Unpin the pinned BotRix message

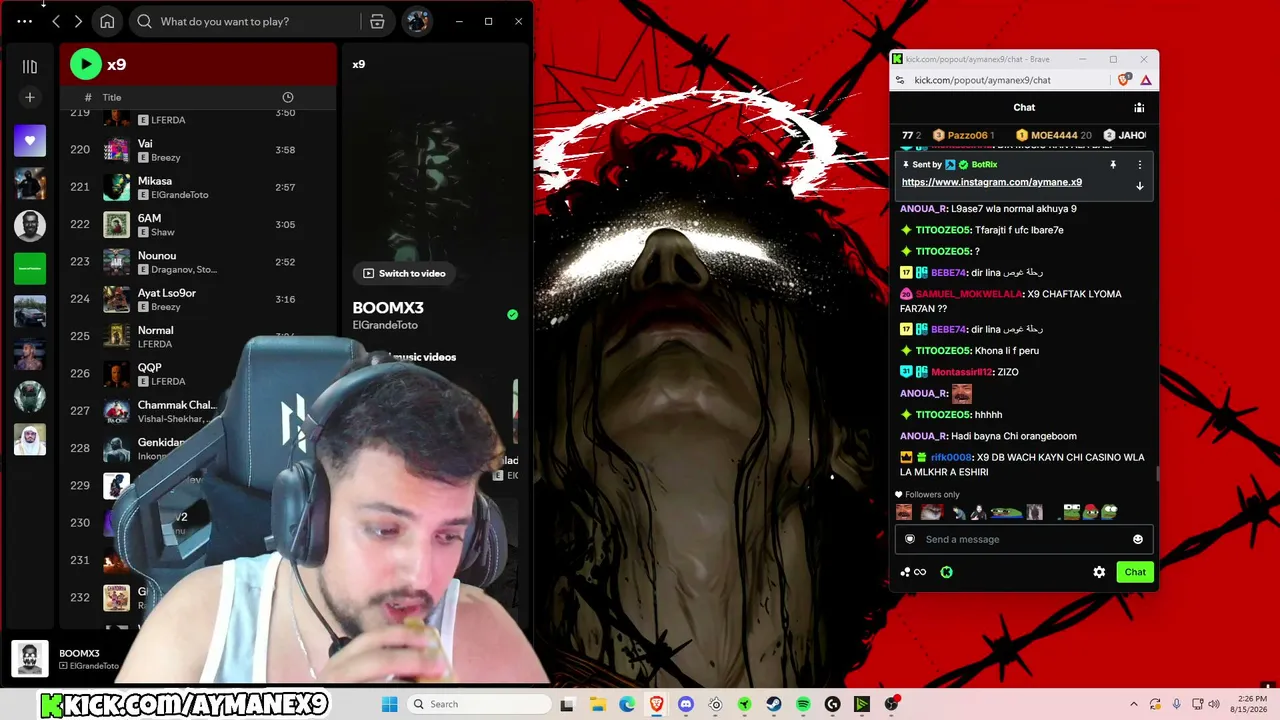tap(1113, 164)
